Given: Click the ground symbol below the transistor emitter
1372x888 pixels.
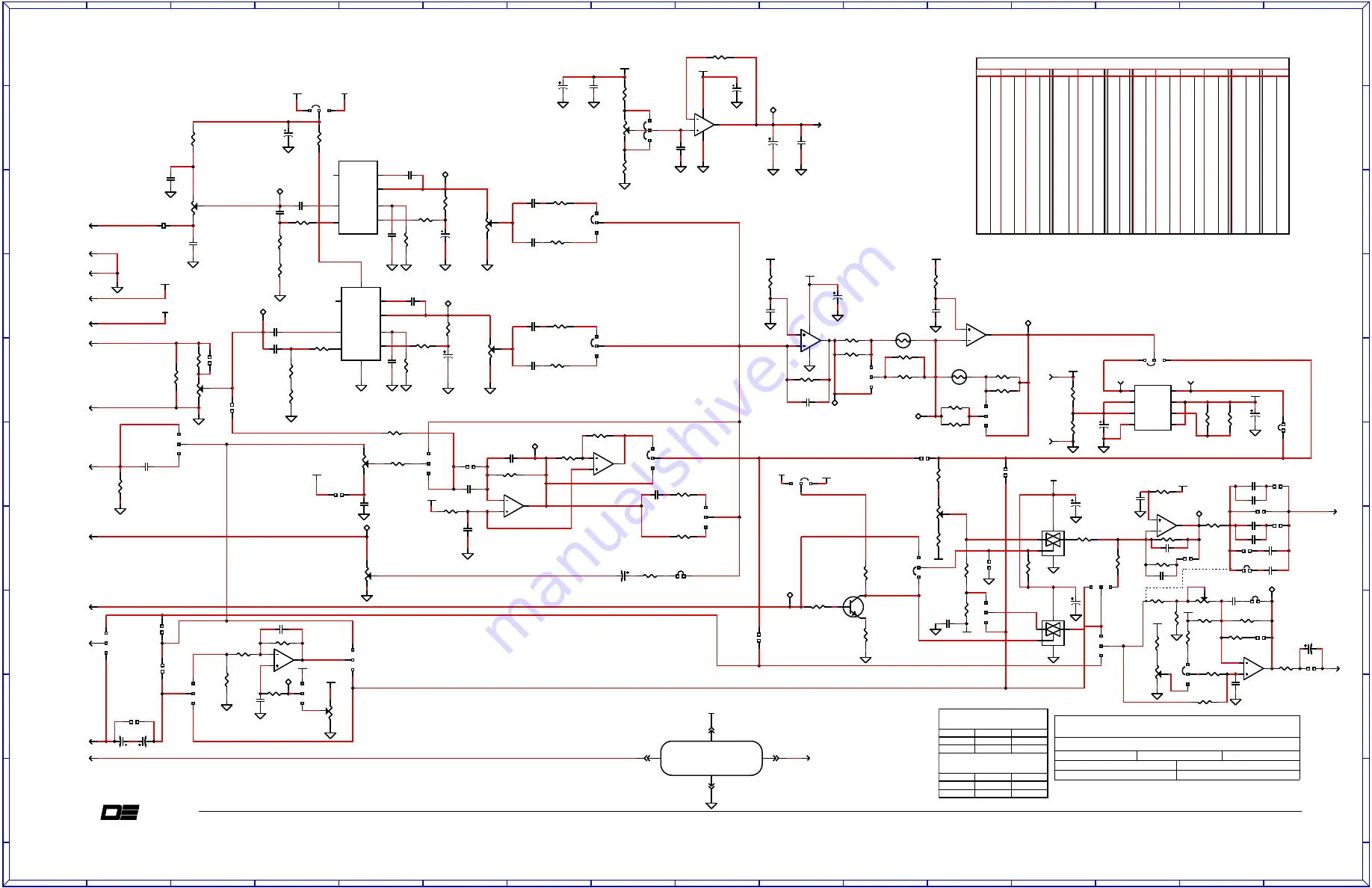Looking at the screenshot, I should (x=865, y=660).
